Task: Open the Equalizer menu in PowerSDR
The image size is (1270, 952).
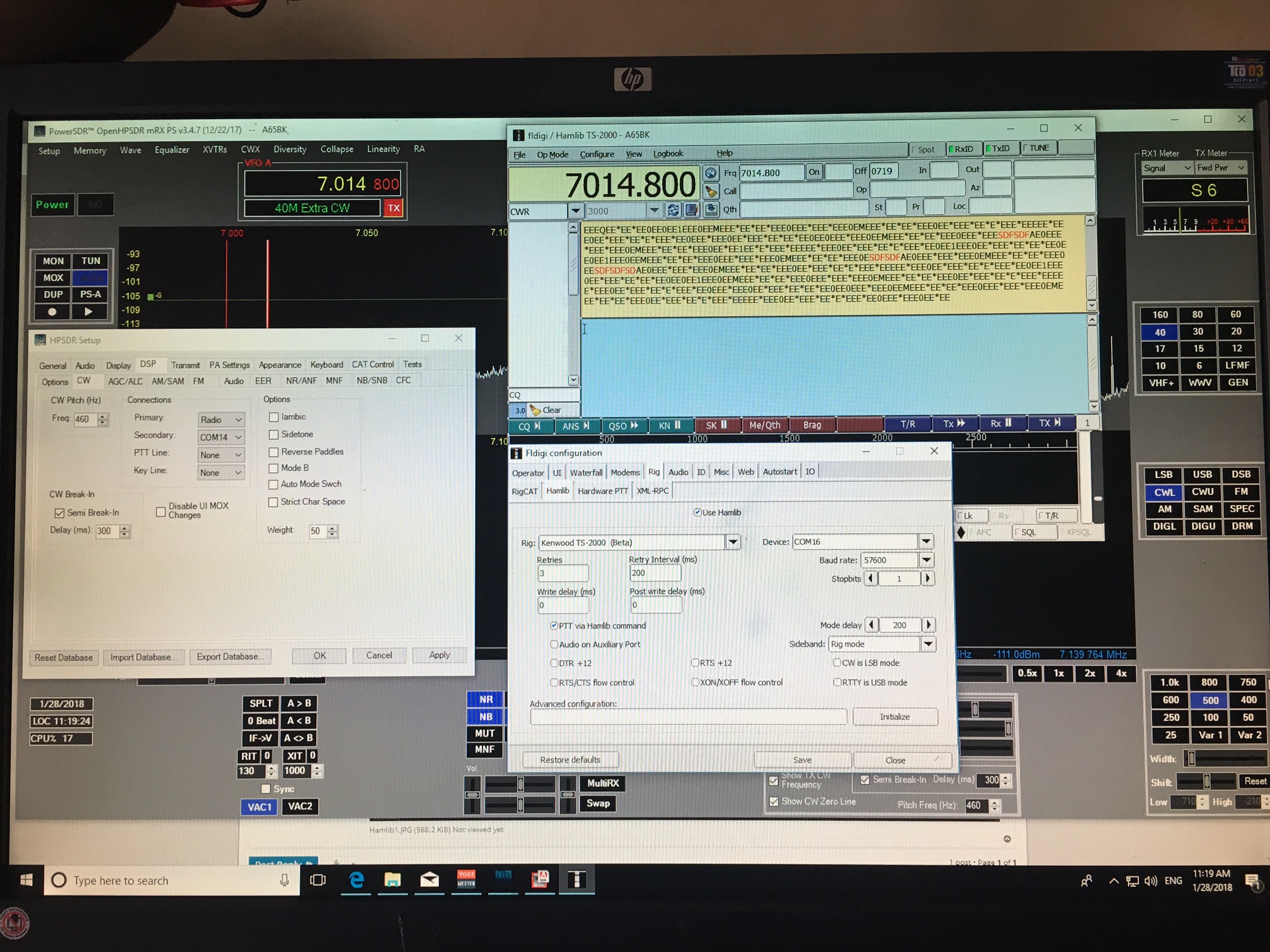Action: coord(172,150)
